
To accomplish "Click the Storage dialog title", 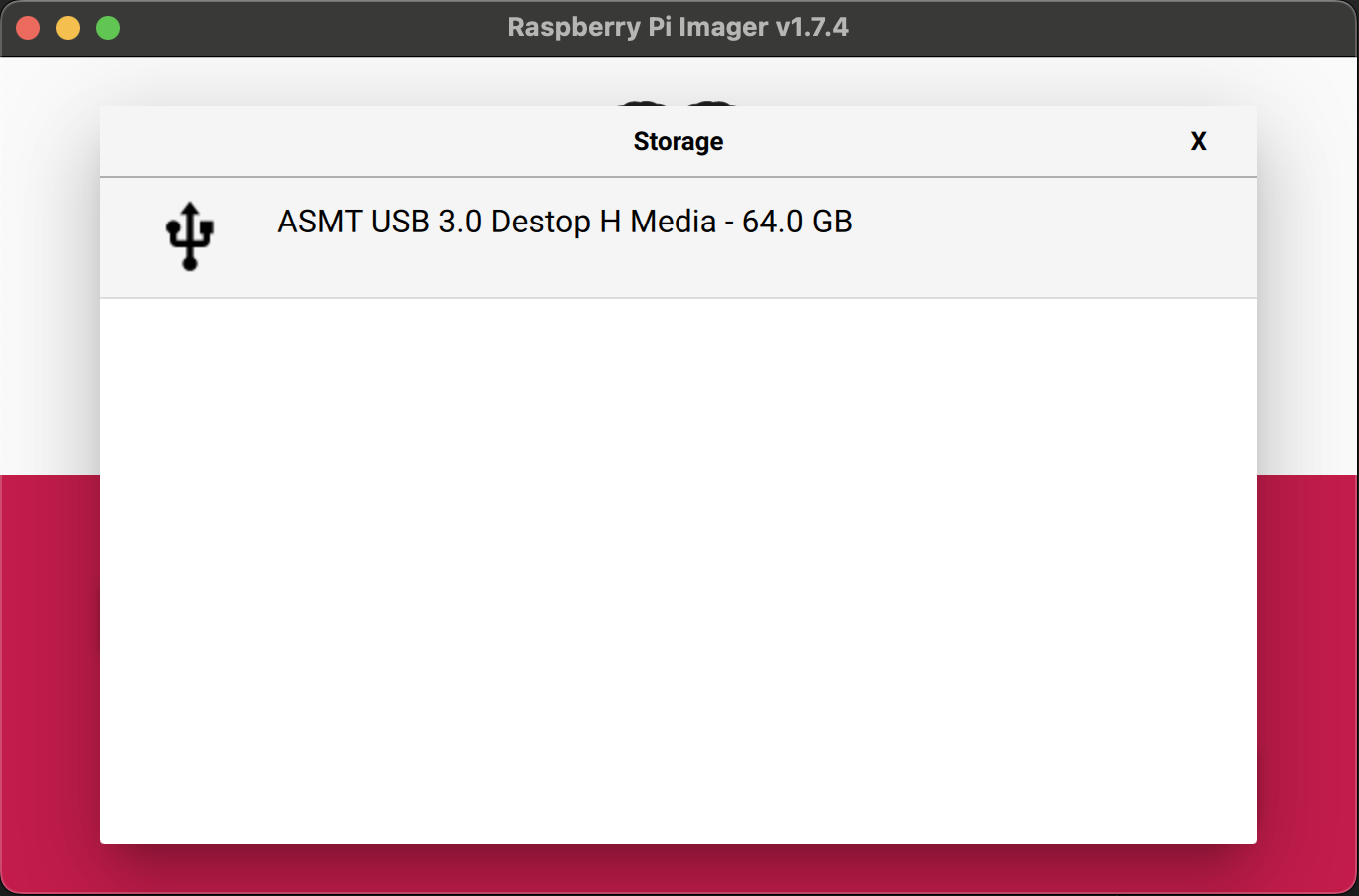I will [x=679, y=141].
